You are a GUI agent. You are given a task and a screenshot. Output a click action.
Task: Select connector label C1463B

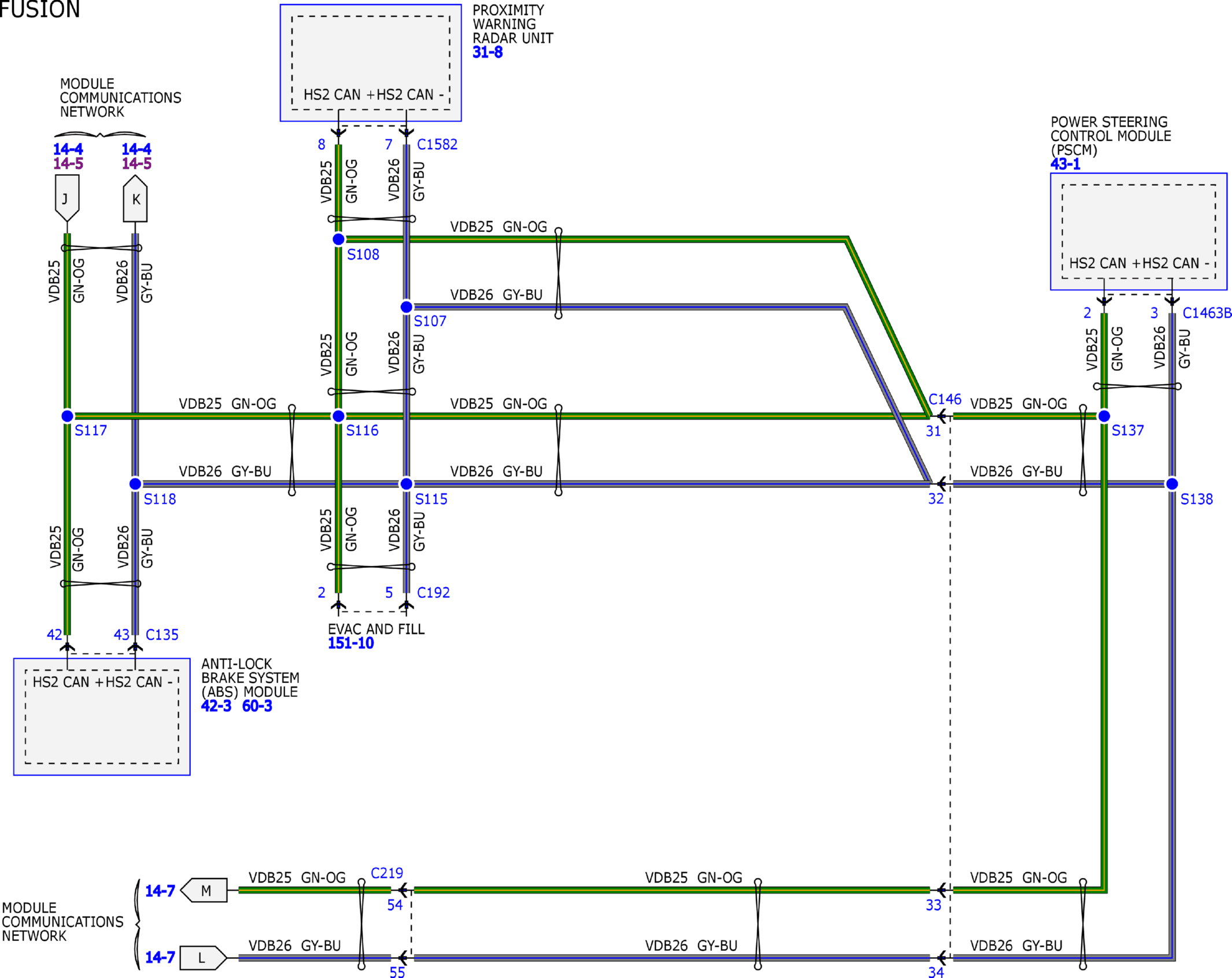point(1207,313)
